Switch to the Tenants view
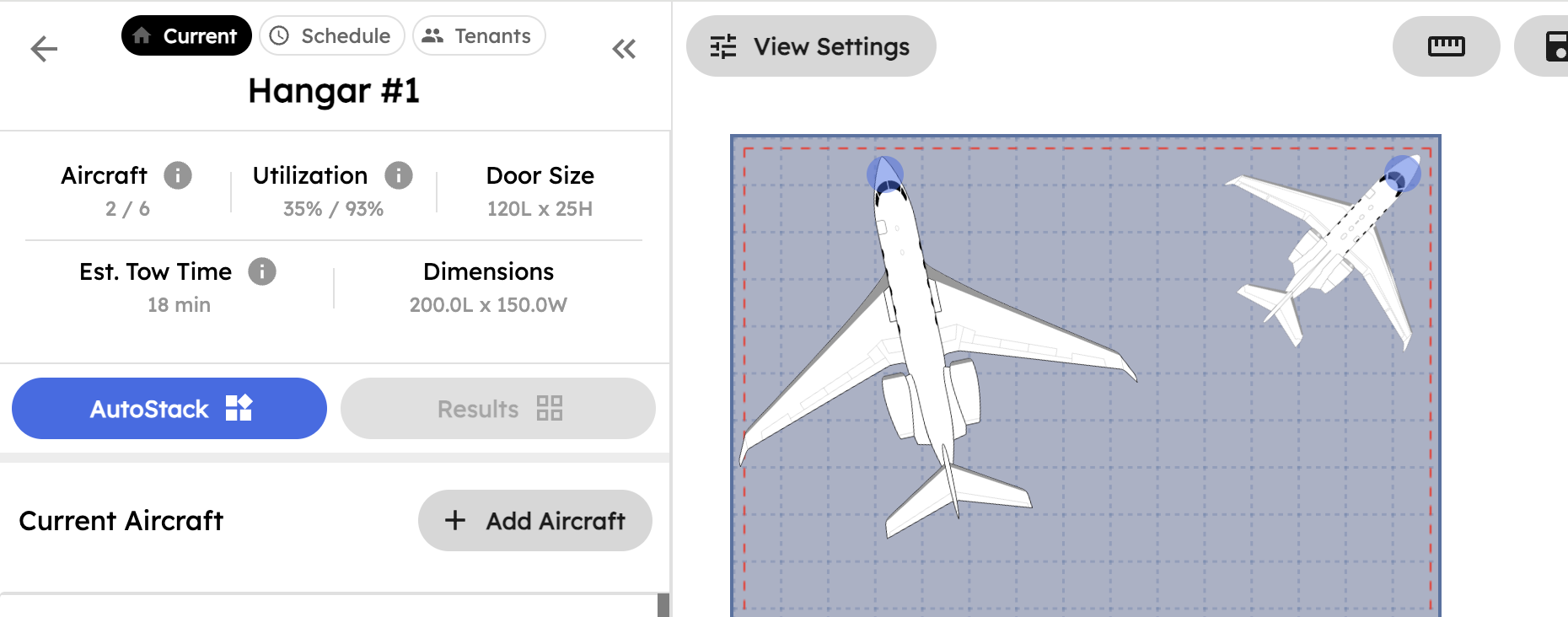The height and width of the screenshot is (617, 1568). pyautogui.click(x=479, y=35)
